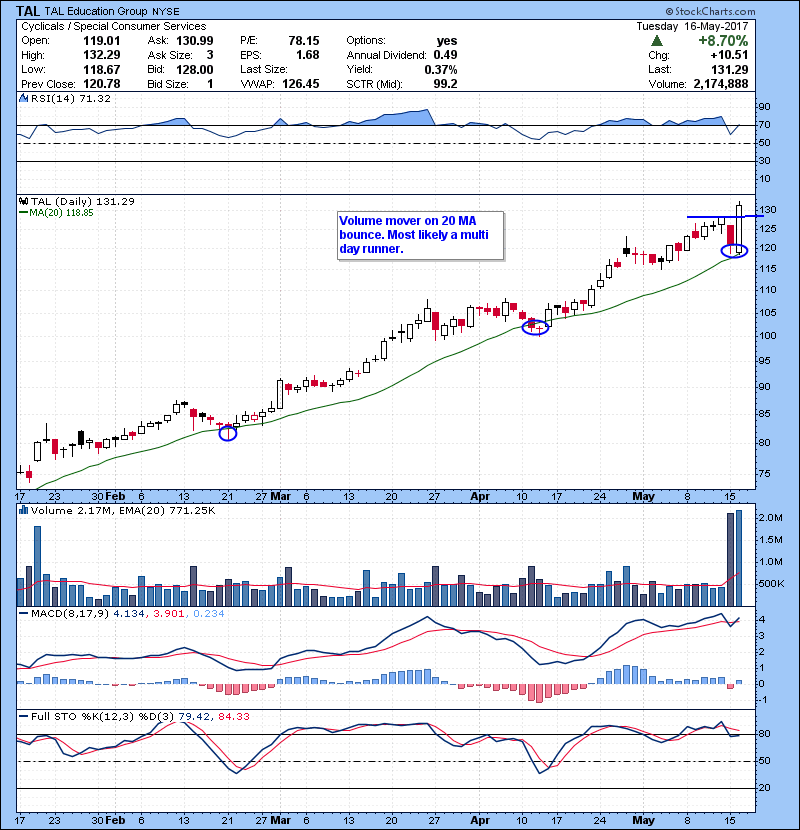Click the MACD value 4.134
This screenshot has height=830, width=800.
[129, 614]
